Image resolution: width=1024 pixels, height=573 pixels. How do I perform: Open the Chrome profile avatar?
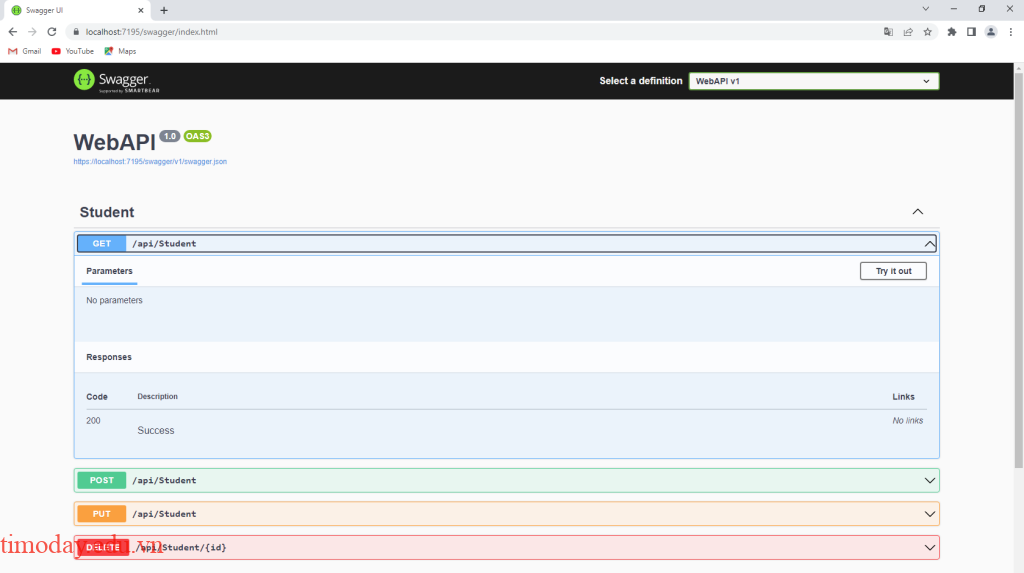pos(991,32)
